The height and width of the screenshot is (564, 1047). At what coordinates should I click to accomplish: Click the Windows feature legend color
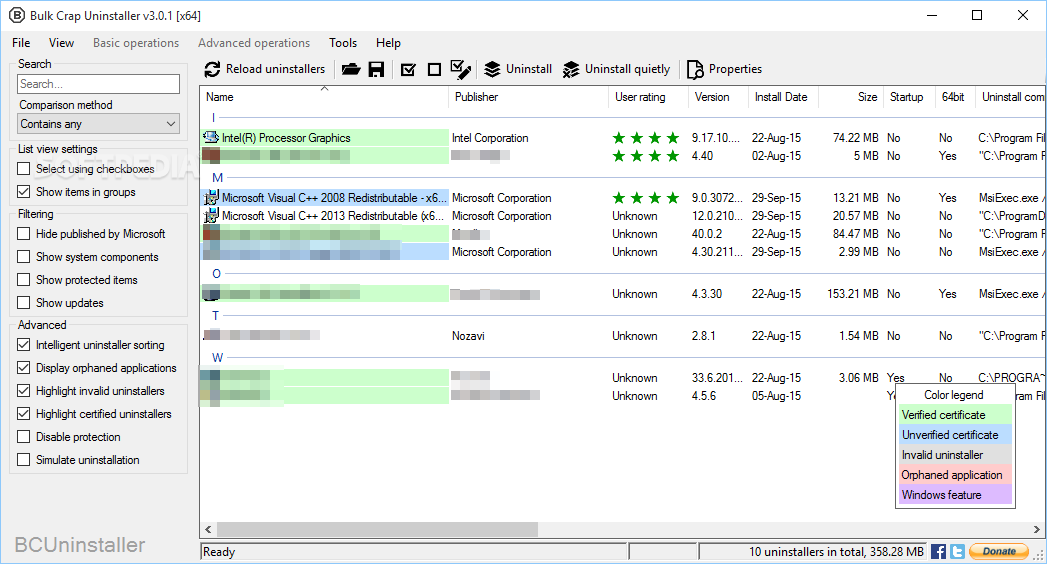click(955, 495)
